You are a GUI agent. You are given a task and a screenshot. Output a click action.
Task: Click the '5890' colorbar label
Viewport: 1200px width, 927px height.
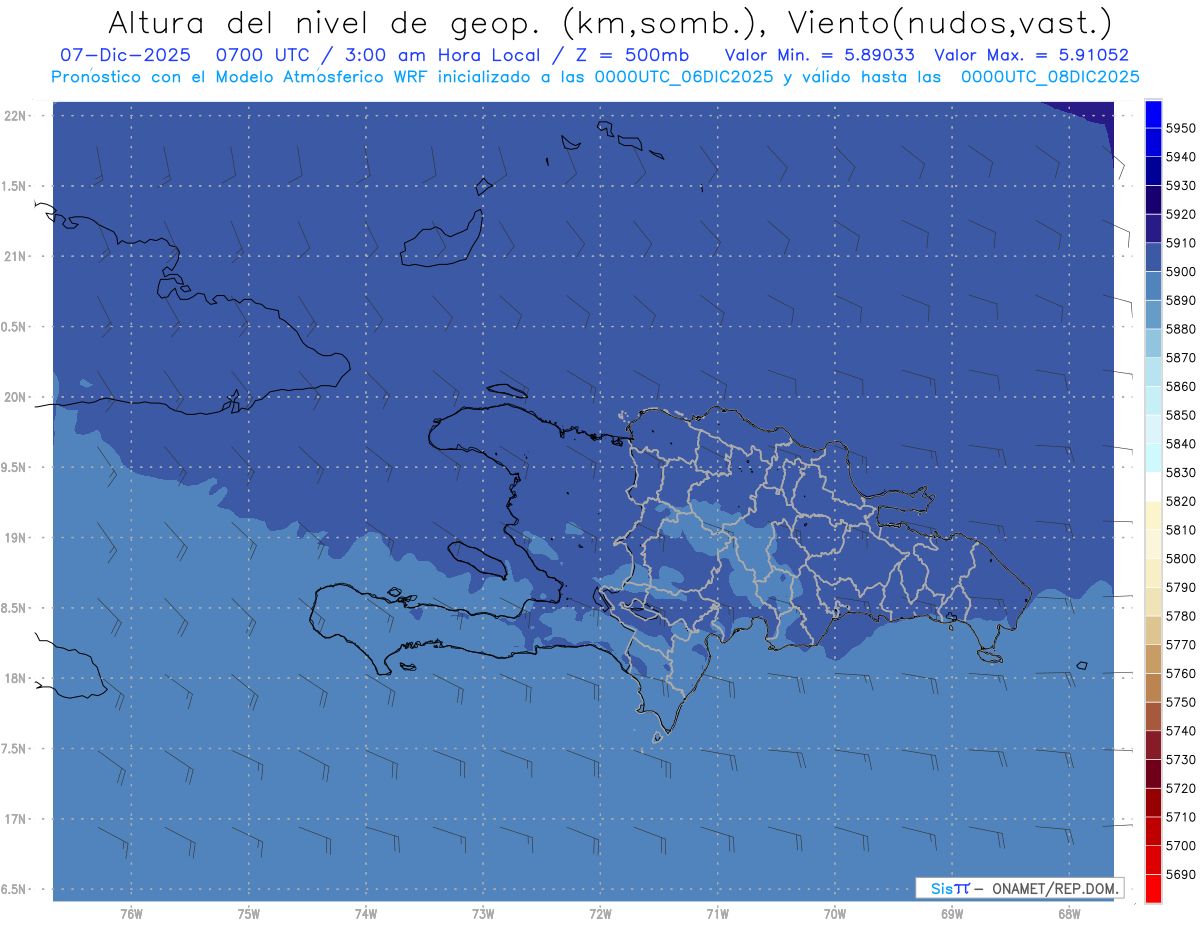point(1181,300)
